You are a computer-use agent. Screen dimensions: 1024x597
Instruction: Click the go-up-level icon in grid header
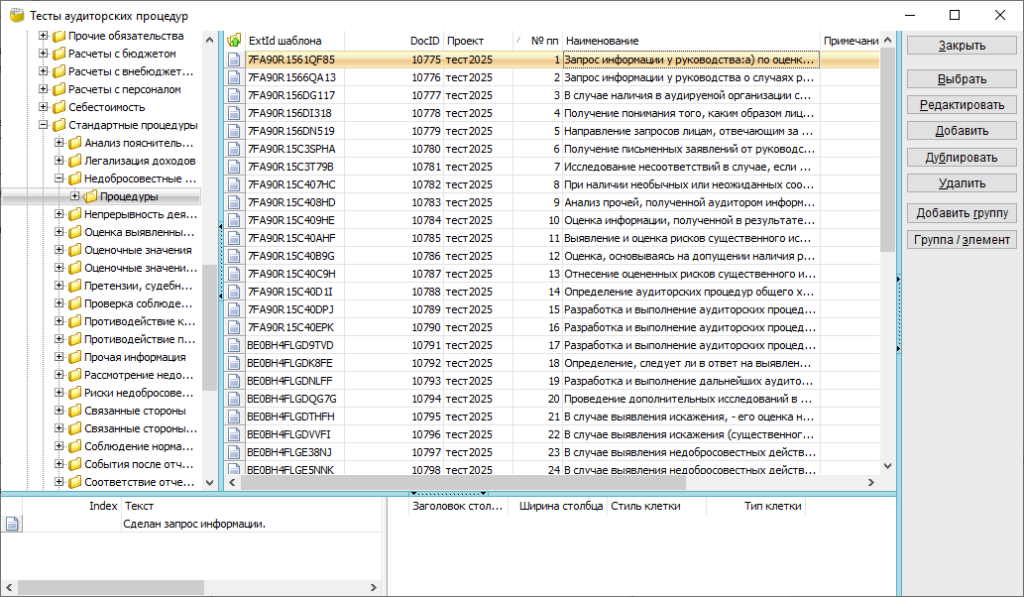pyautogui.click(x=234, y=40)
